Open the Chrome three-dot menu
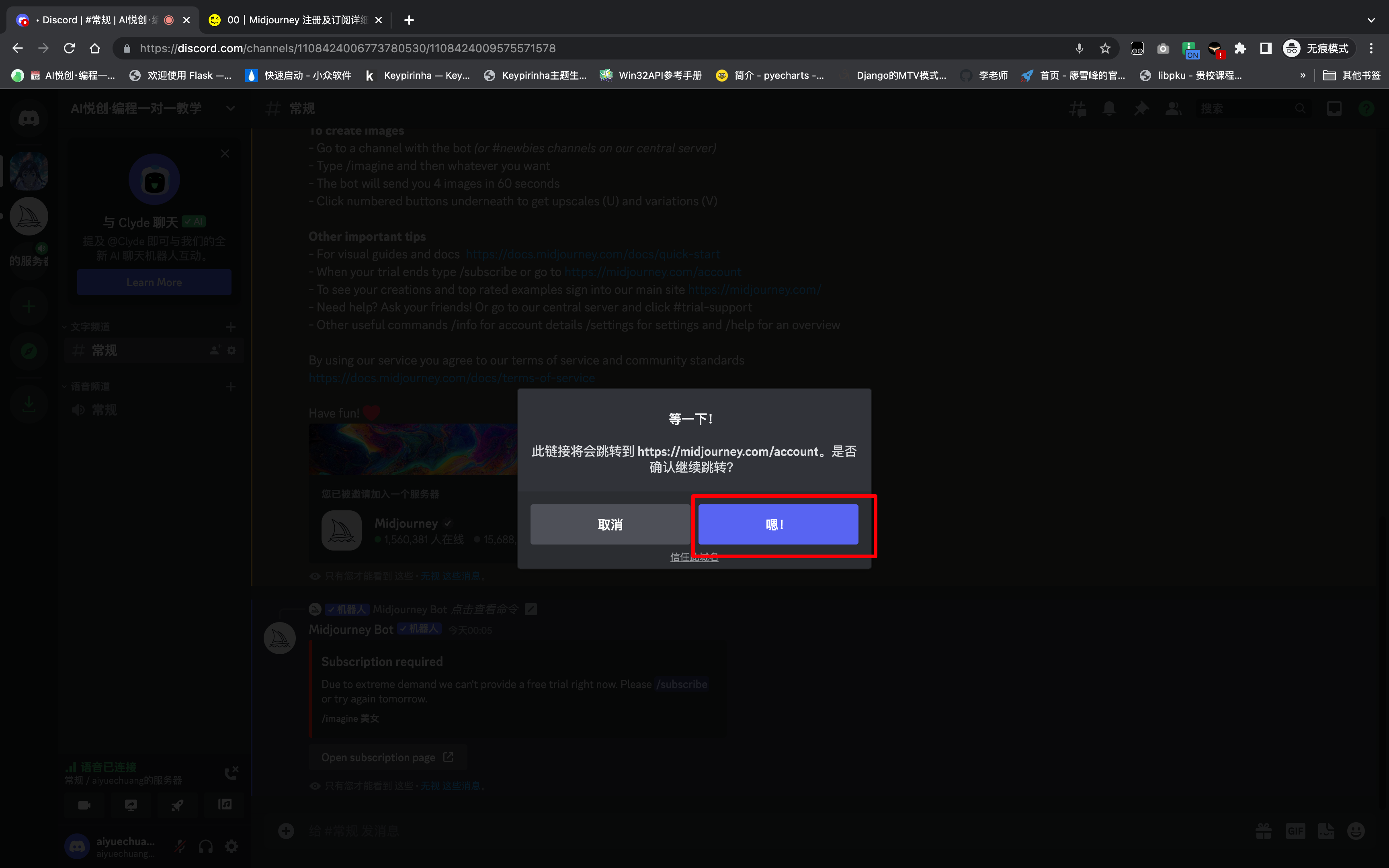1389x868 pixels. 1371,48
